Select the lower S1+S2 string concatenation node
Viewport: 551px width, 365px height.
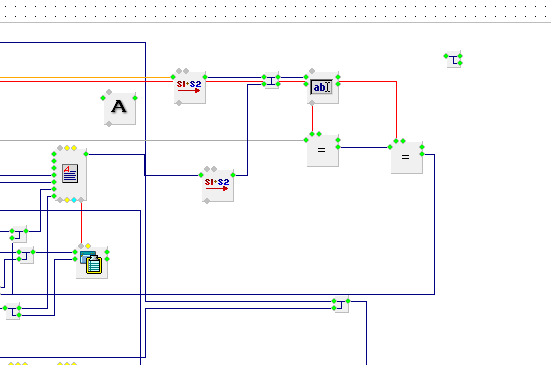click(x=218, y=185)
